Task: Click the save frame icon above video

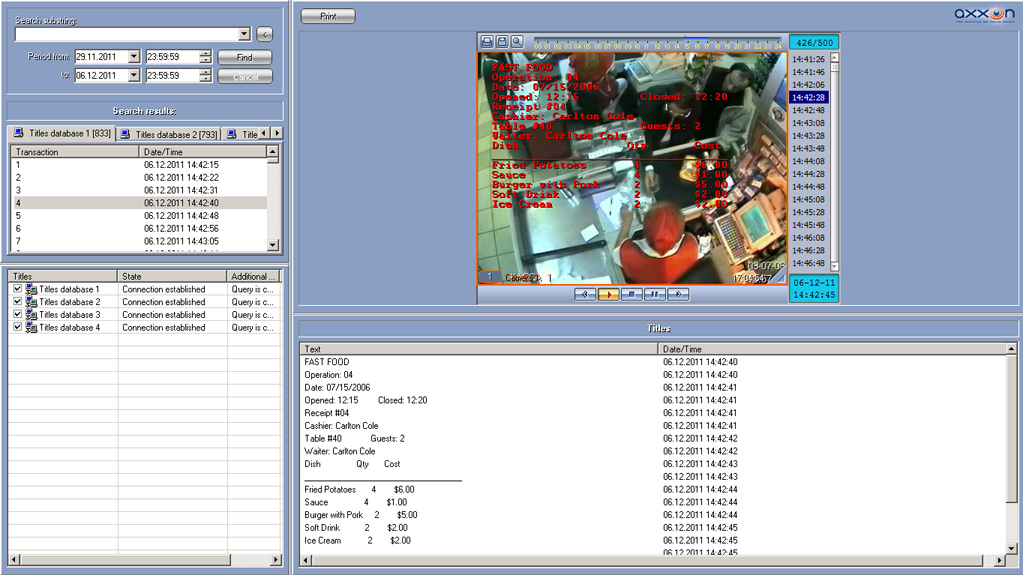Action: coord(502,41)
